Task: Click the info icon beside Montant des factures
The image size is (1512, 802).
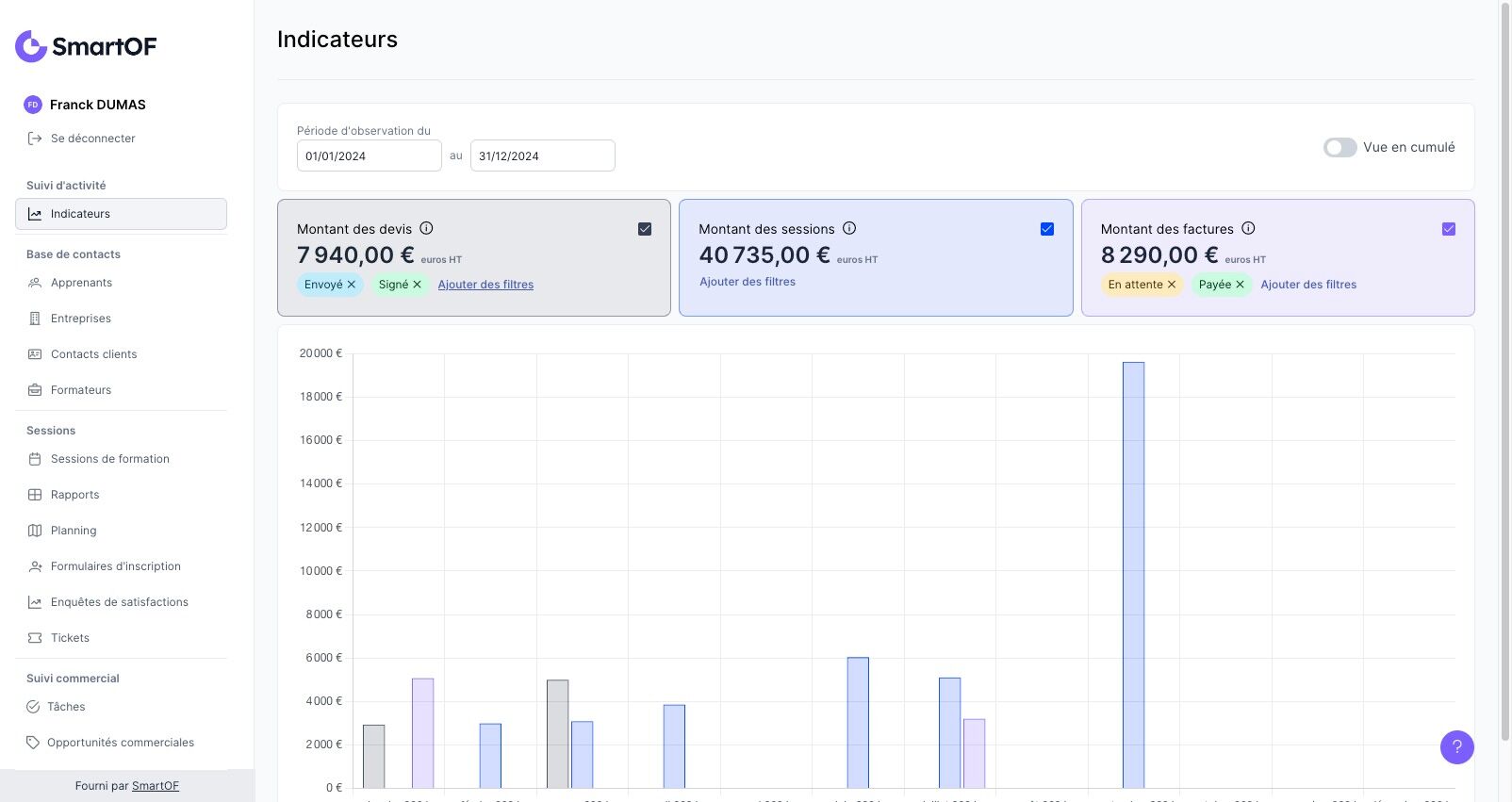Action: click(x=1248, y=228)
